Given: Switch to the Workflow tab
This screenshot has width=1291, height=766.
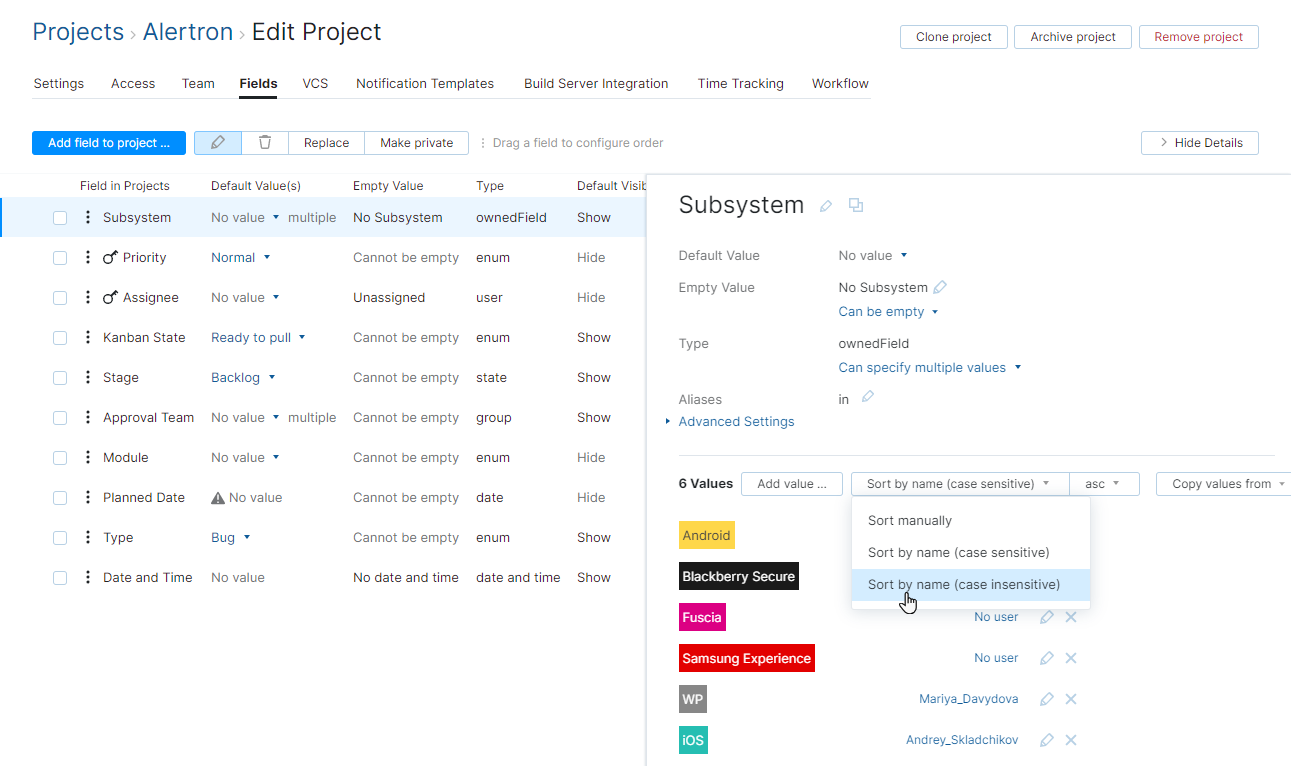Looking at the screenshot, I should point(839,83).
